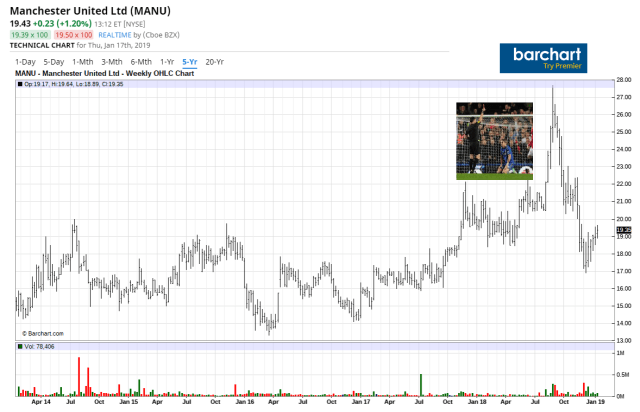Switch to the 5-Day range
The width and height of the screenshot is (640, 412).
click(54, 62)
